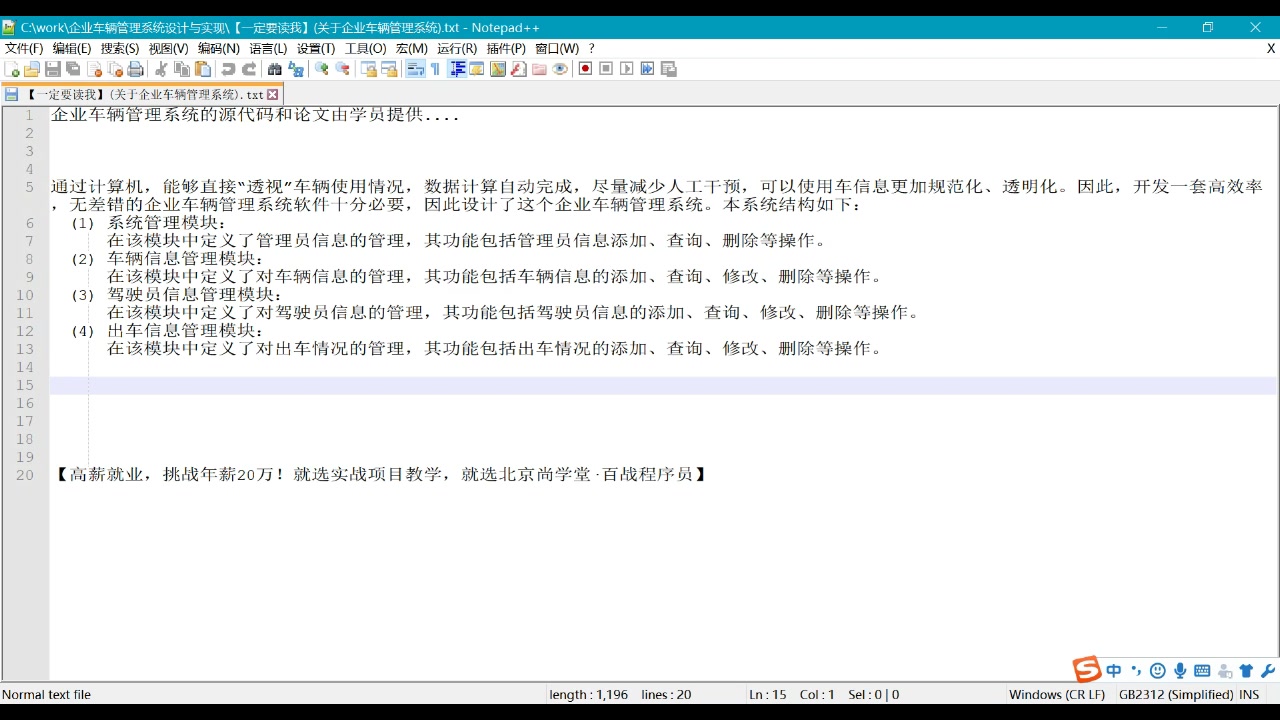Open the 视图(V) menu
The image size is (1280, 720).
168,48
